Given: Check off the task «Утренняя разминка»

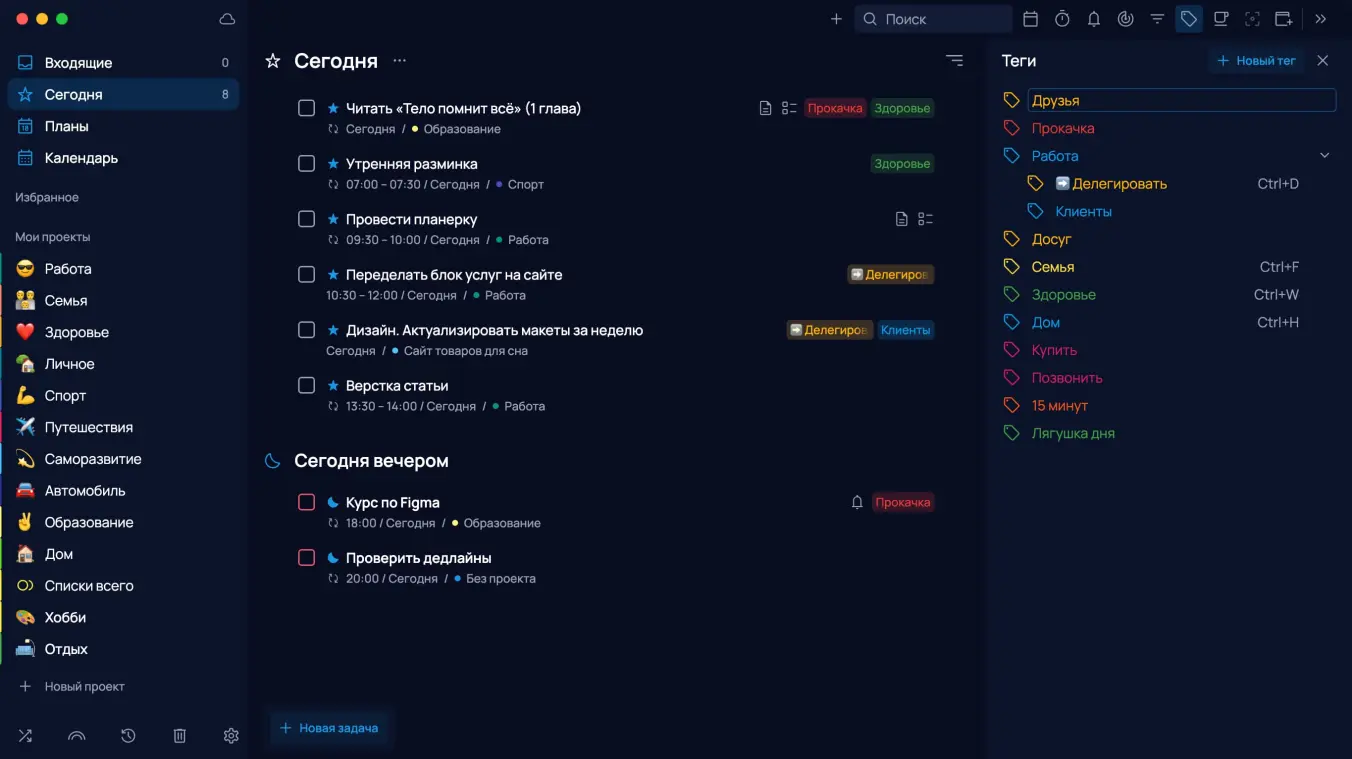Looking at the screenshot, I should pos(307,164).
